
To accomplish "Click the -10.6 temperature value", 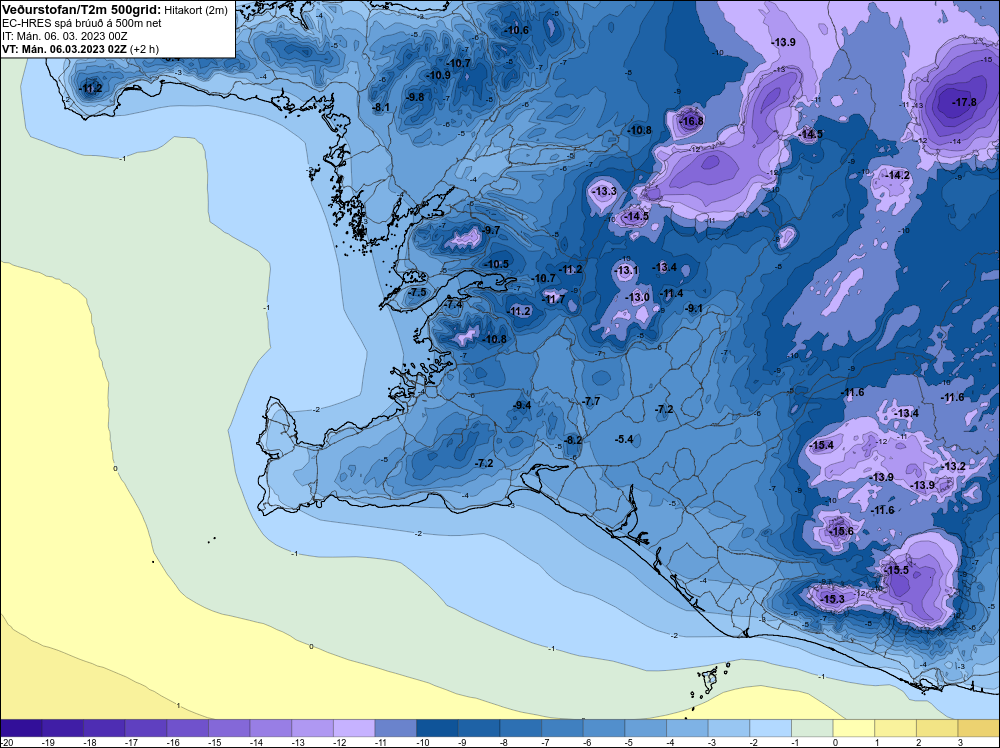I will (x=517, y=30).
